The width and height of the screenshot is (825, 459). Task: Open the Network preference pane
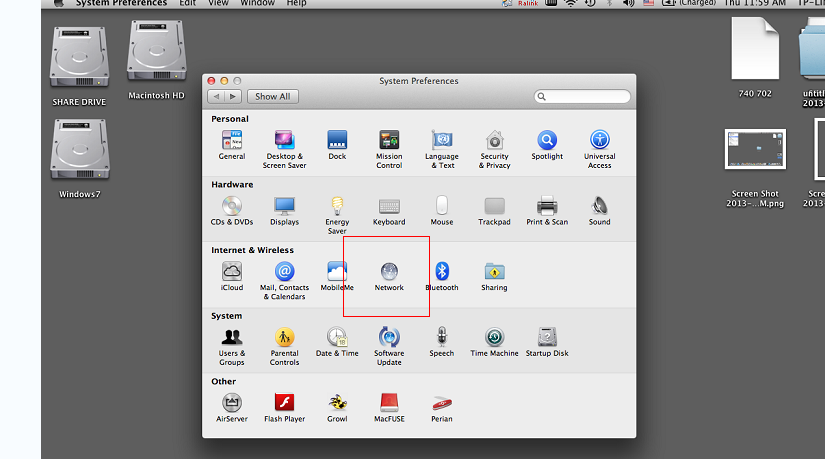[389, 276]
